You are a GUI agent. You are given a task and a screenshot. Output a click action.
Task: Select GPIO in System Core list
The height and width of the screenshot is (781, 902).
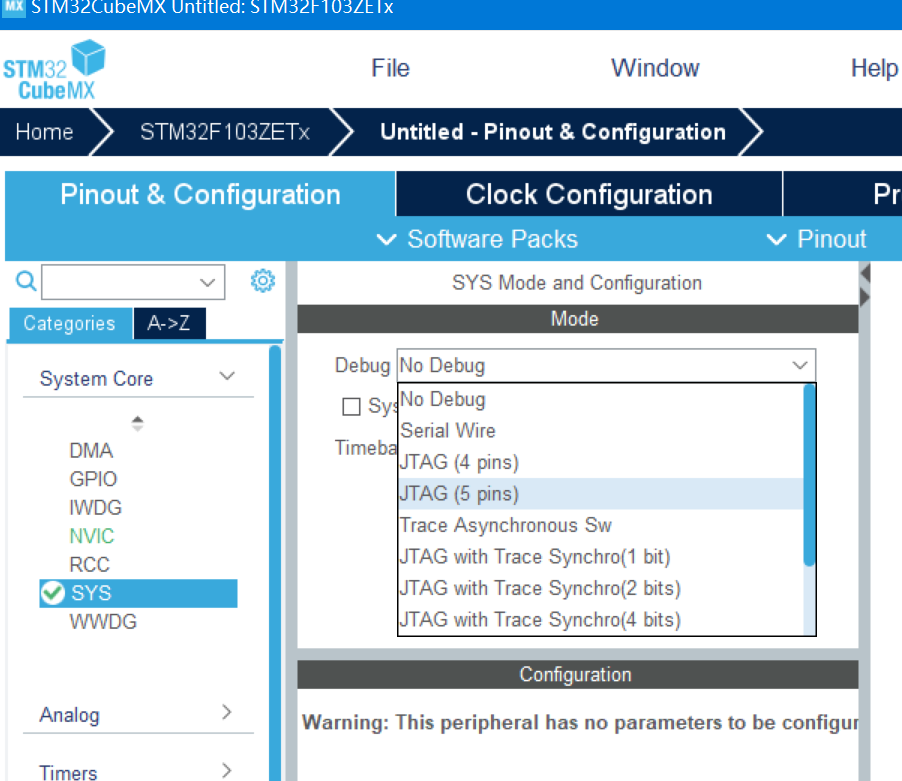coord(93,479)
